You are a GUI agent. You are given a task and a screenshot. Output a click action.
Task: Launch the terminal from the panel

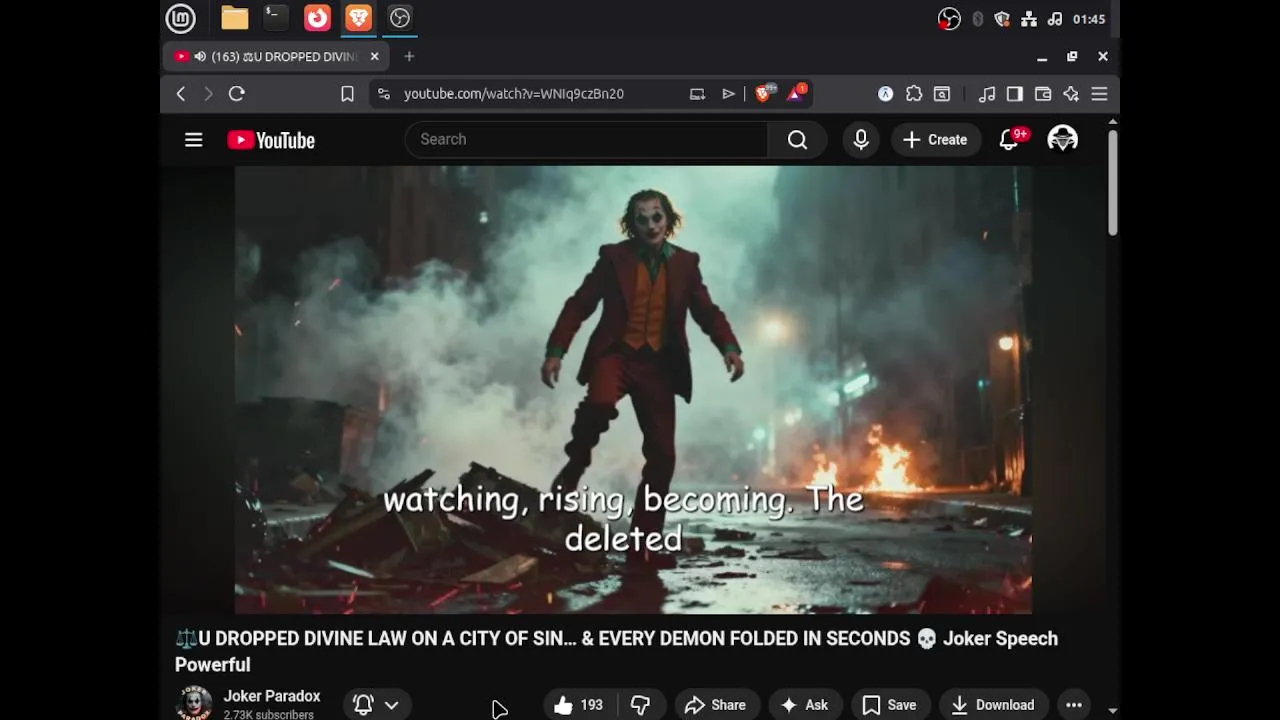point(275,18)
